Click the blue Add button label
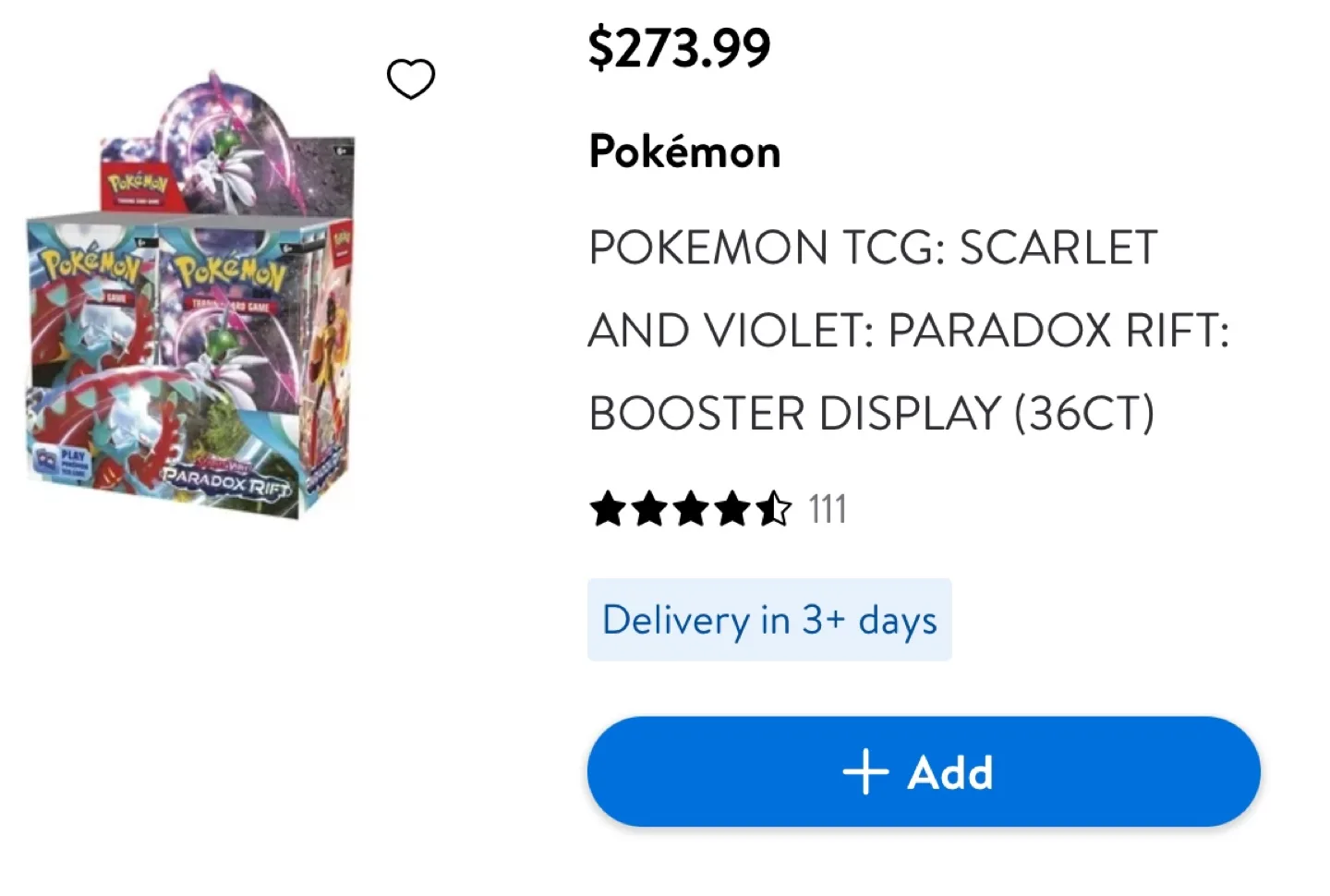Viewport: 1330px width, 896px height. (949, 772)
